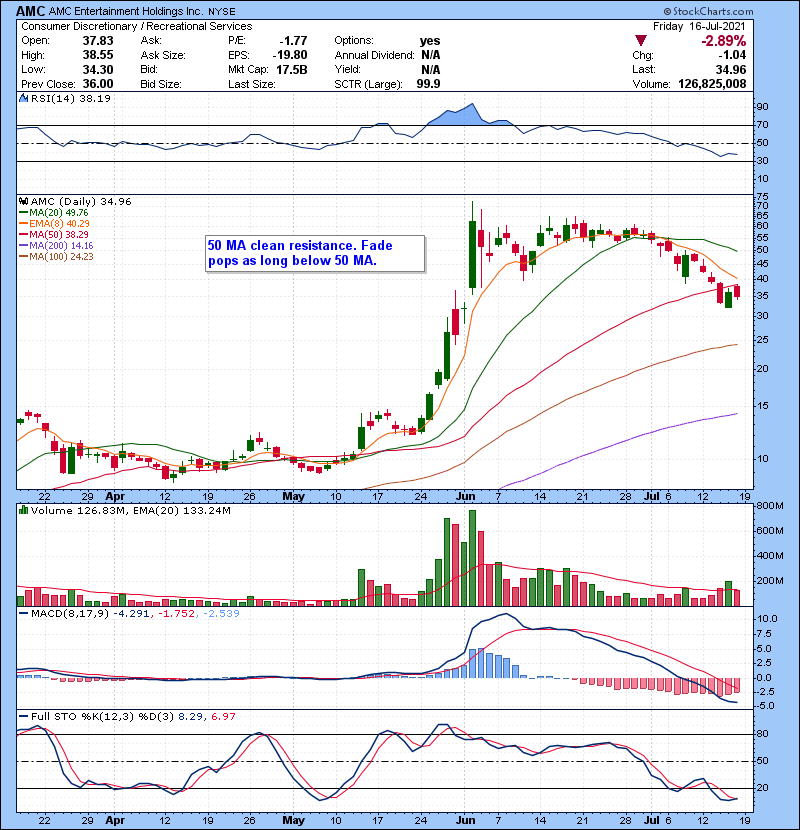
Task: Click the Options yes value
Action: coord(430,41)
